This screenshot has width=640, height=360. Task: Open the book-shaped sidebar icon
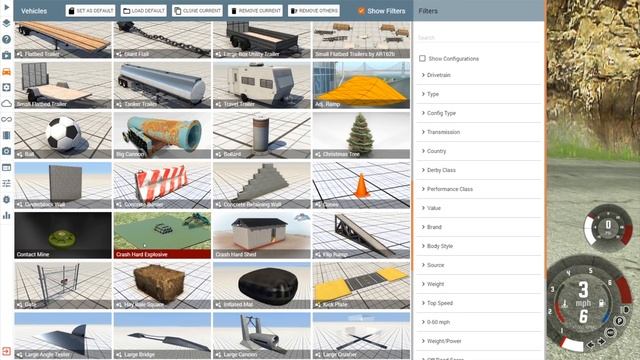point(6,135)
